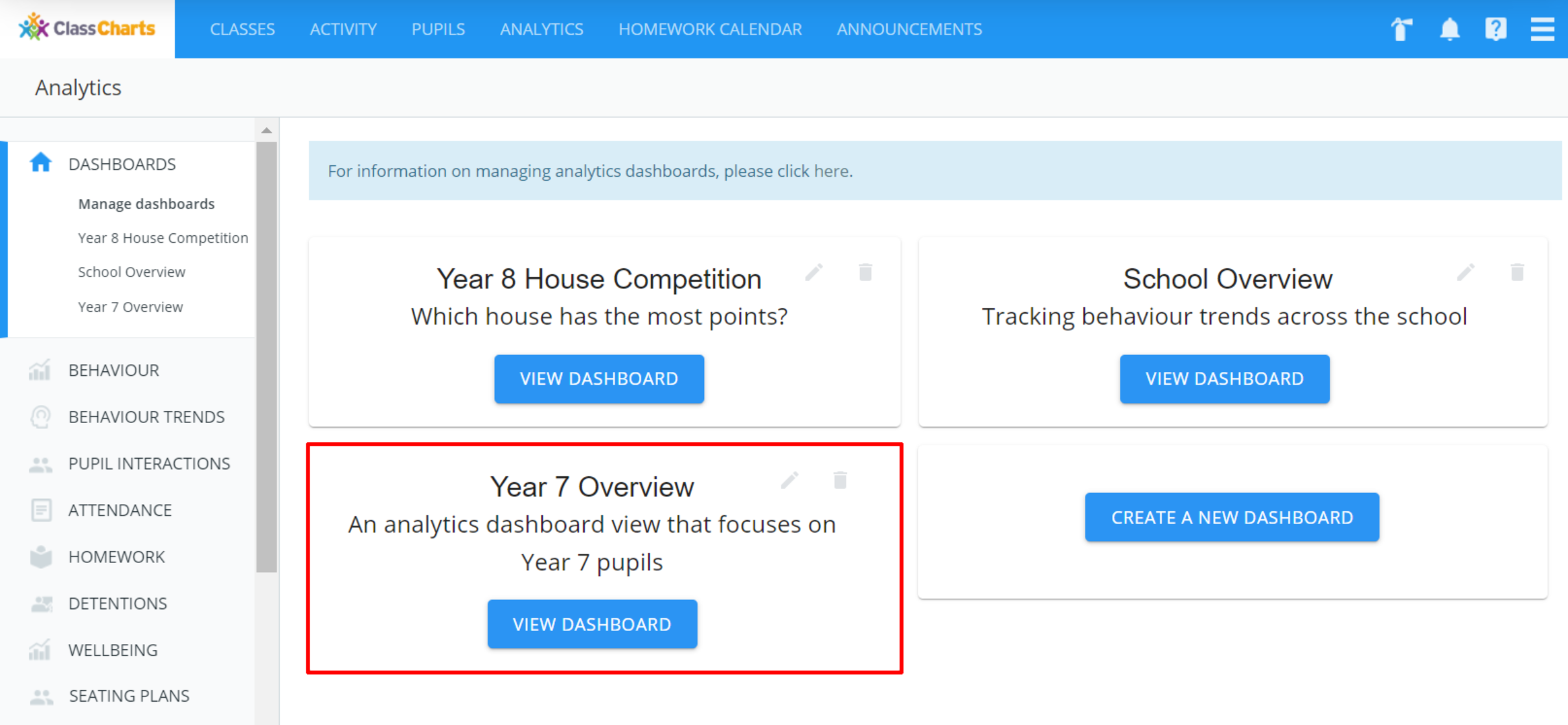The height and width of the screenshot is (725, 1568).
Task: Open Behaviour Trends sidebar section
Action: [146, 417]
